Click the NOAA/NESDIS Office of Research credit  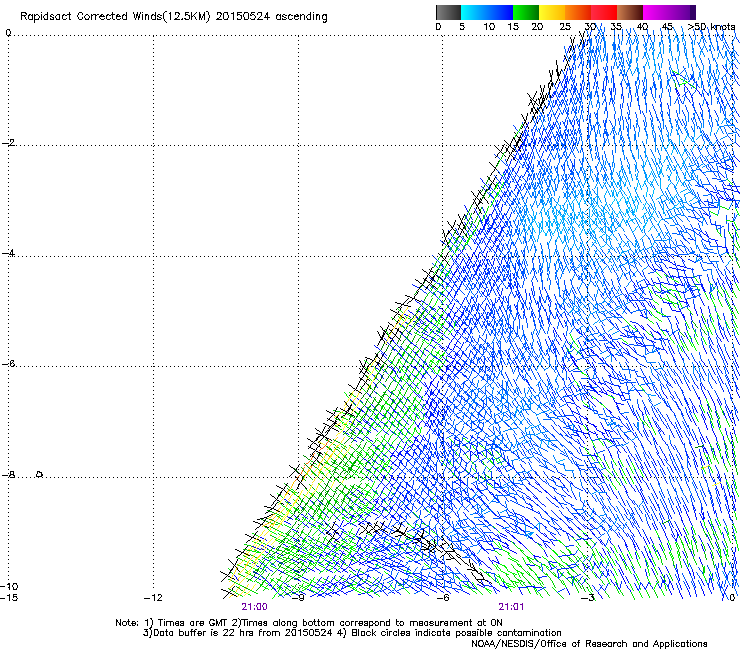[589, 644]
